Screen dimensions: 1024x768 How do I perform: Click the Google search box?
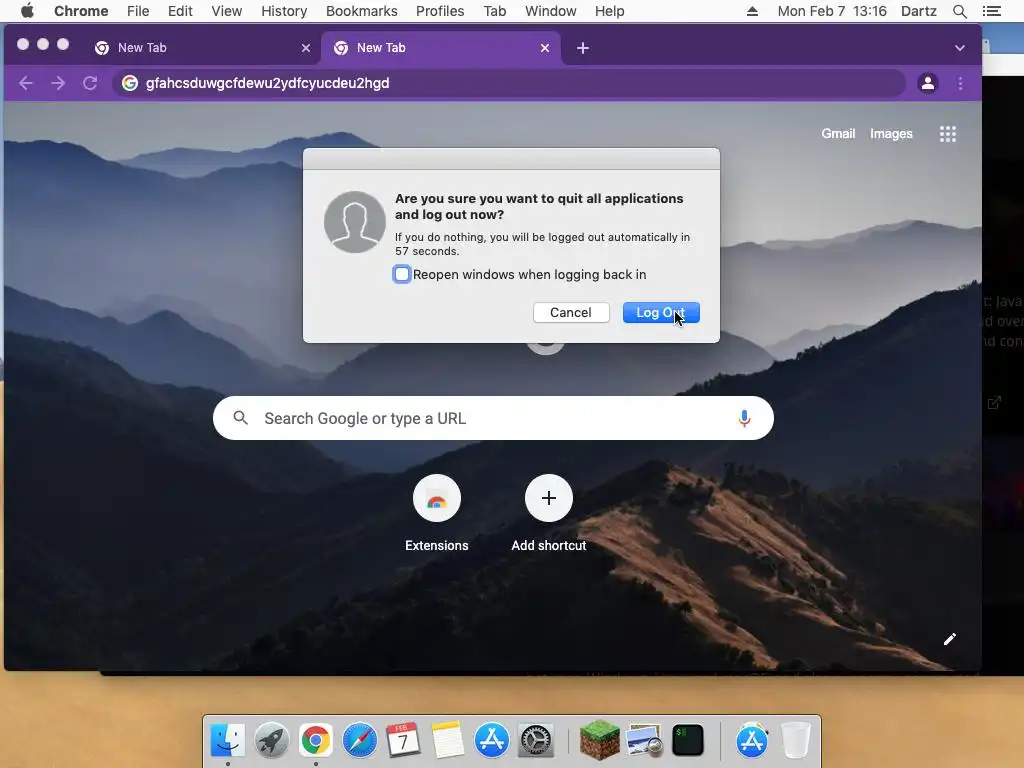point(493,418)
